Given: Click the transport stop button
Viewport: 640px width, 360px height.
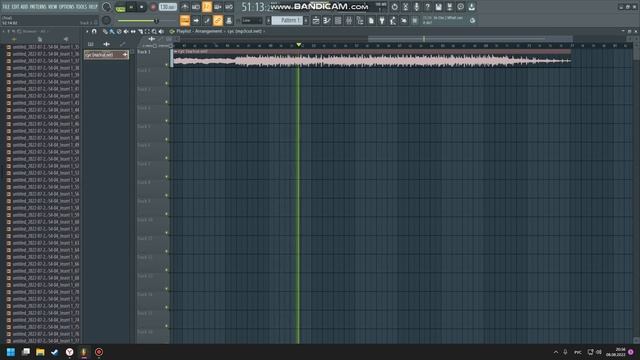Looking at the screenshot, I should (x=142, y=7).
